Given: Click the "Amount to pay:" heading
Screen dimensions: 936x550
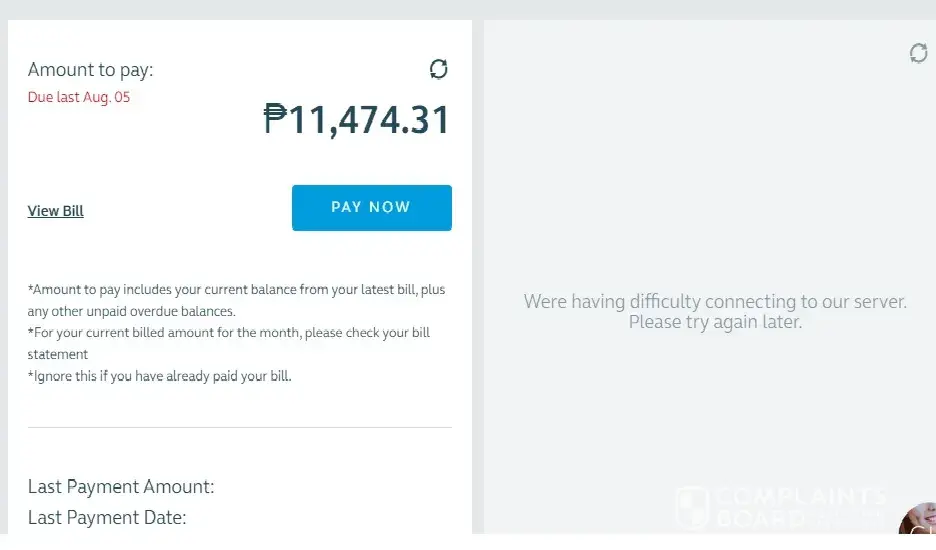Looking at the screenshot, I should (90, 70).
